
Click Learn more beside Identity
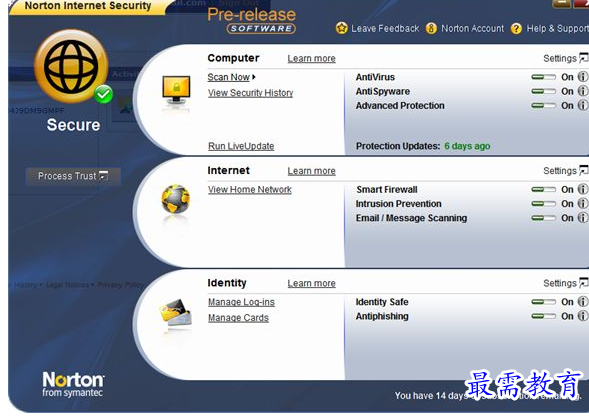311,283
